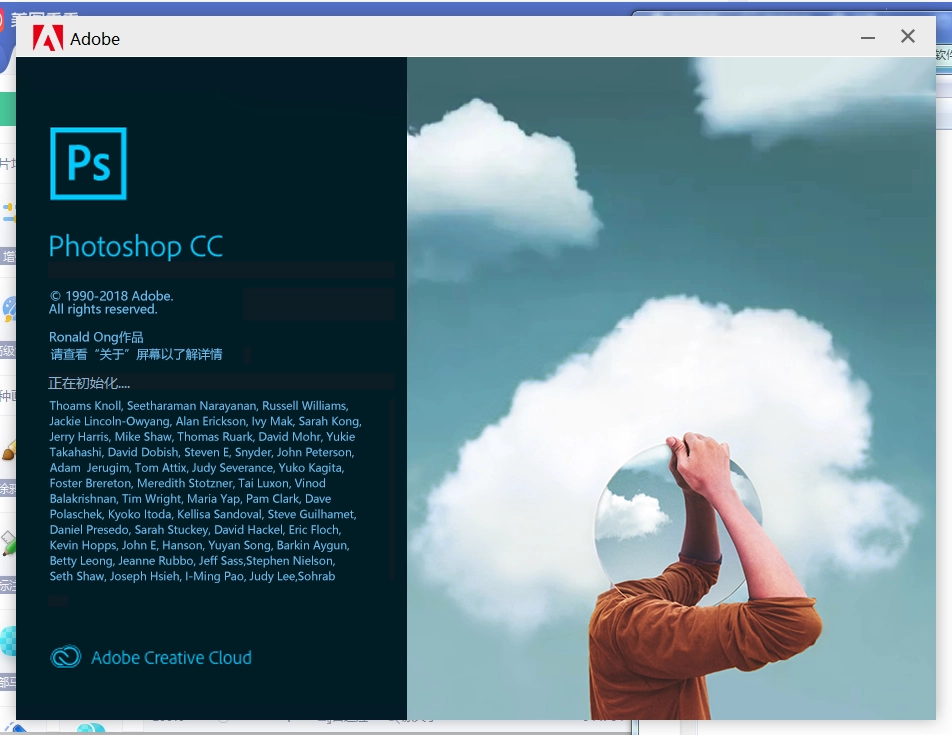The height and width of the screenshot is (735, 952).
Task: Click the 'Ronald Ong作品' artist credit
Action: point(96,337)
